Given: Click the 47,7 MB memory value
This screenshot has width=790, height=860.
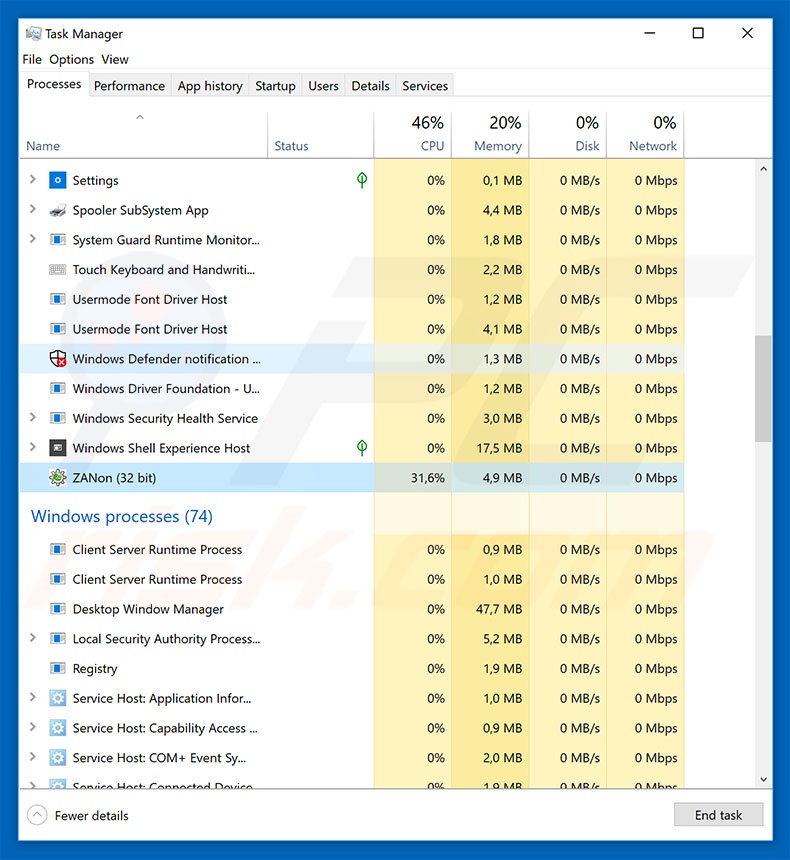Looking at the screenshot, I should coord(499,609).
